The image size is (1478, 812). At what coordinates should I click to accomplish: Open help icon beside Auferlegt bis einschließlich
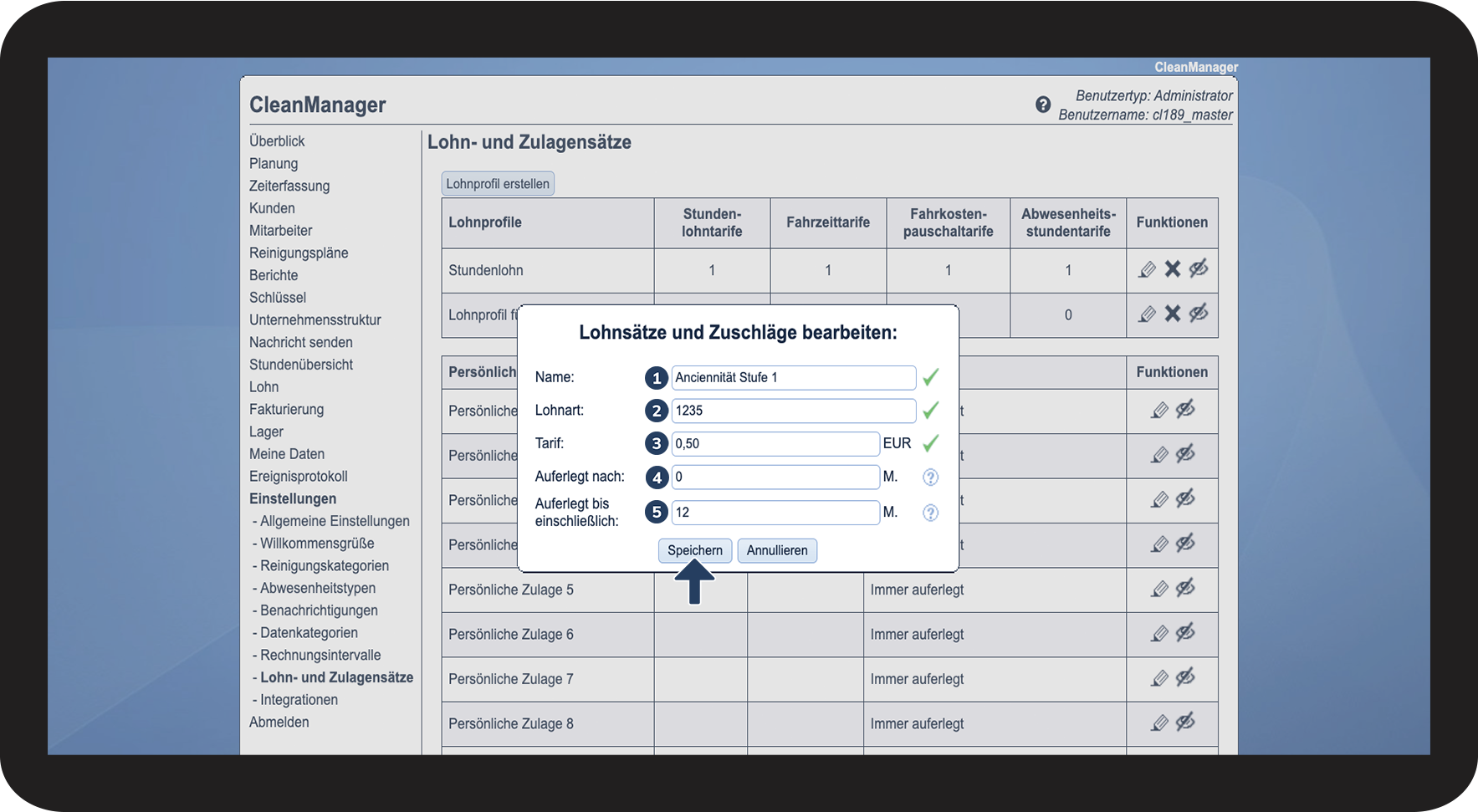point(930,513)
